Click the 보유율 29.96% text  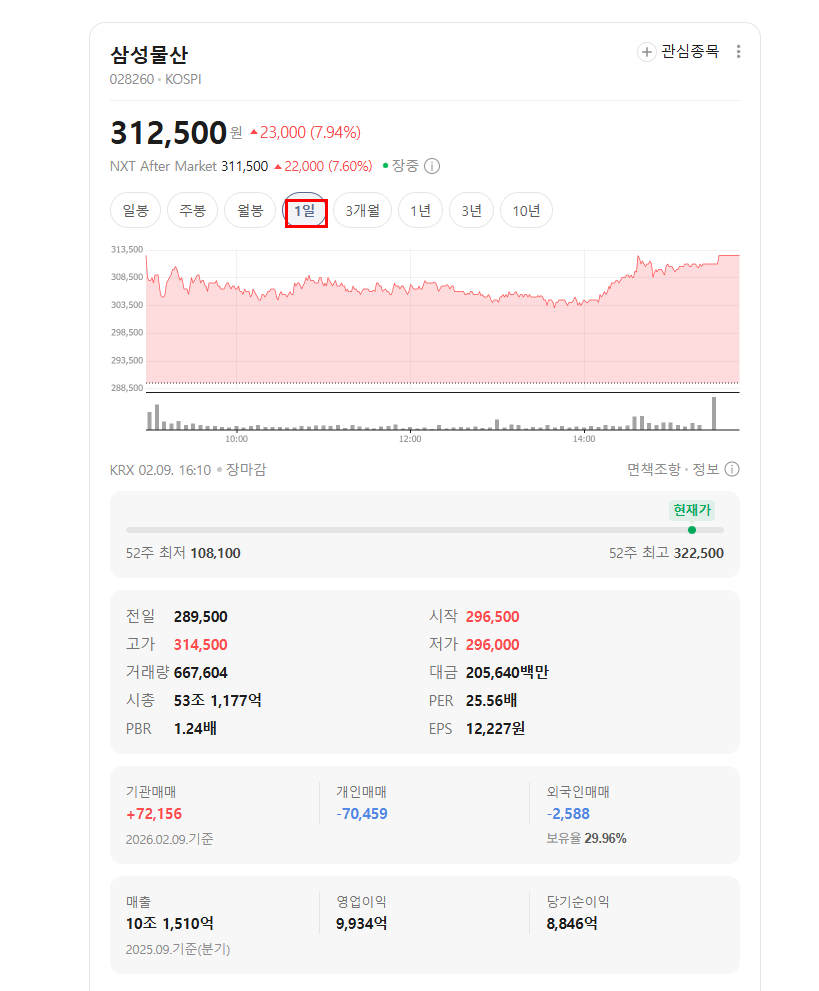[x=586, y=839]
